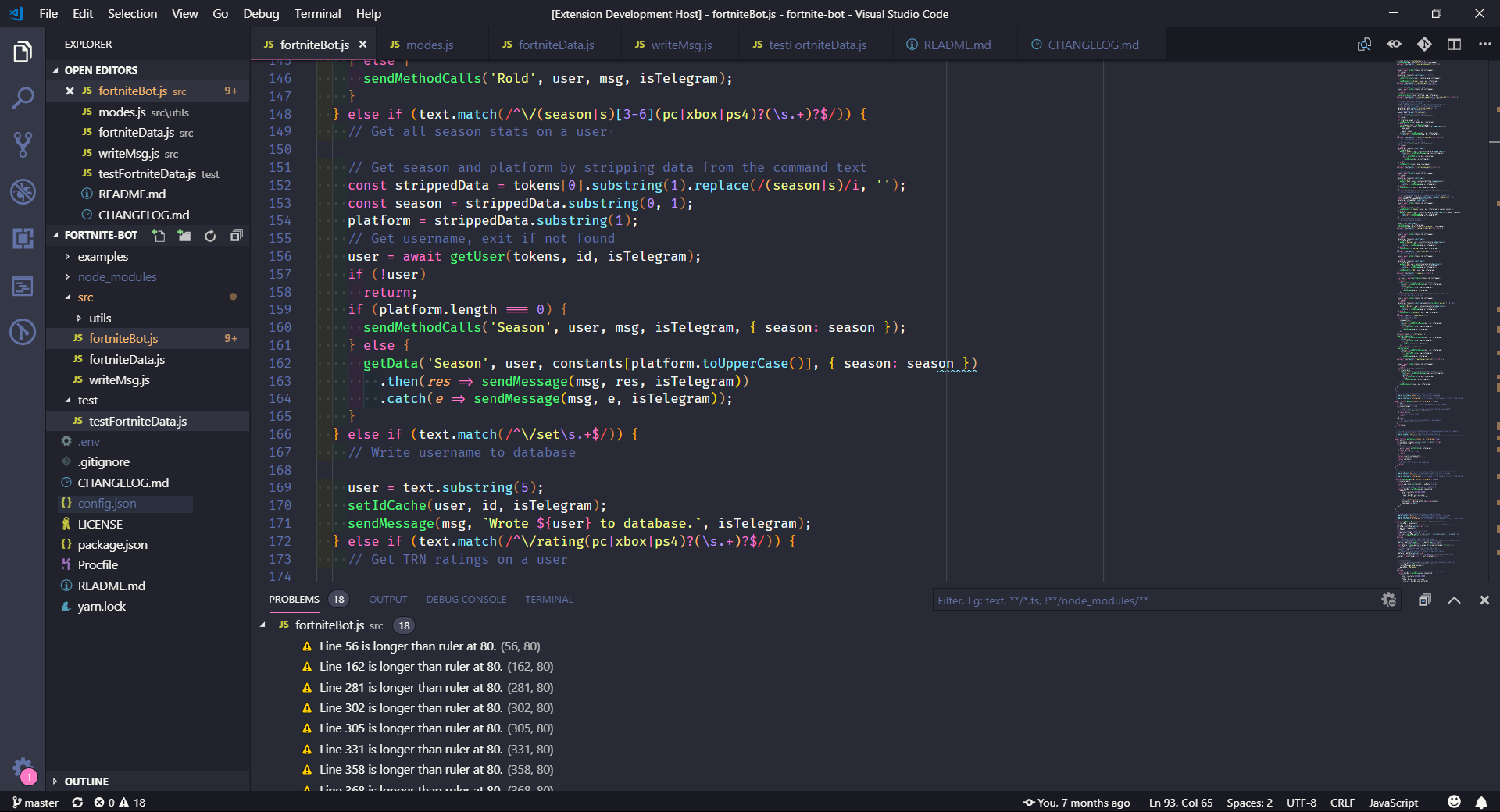1500x812 pixels.
Task: Click New File icon in FORTNITE-BOT header
Action: [x=159, y=235]
